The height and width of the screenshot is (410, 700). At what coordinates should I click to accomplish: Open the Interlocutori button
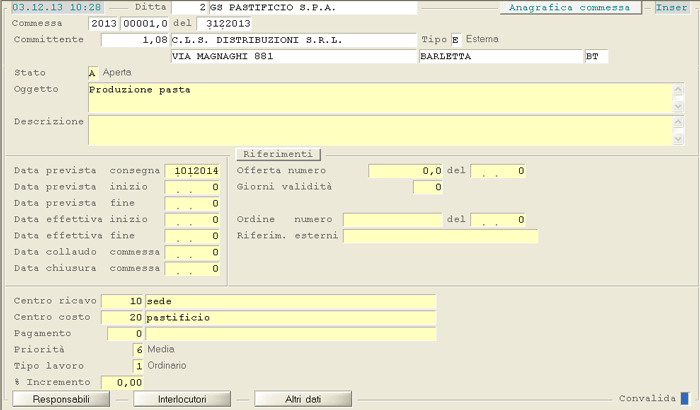click(x=182, y=399)
